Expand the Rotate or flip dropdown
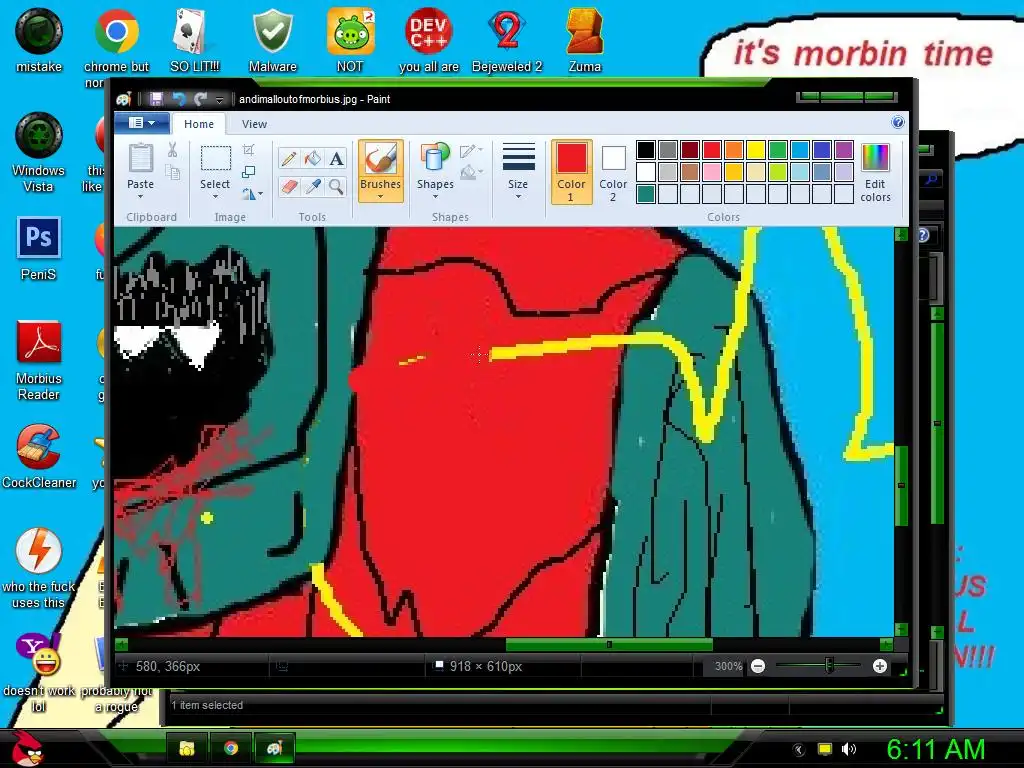This screenshot has width=1024, height=768. (253, 194)
